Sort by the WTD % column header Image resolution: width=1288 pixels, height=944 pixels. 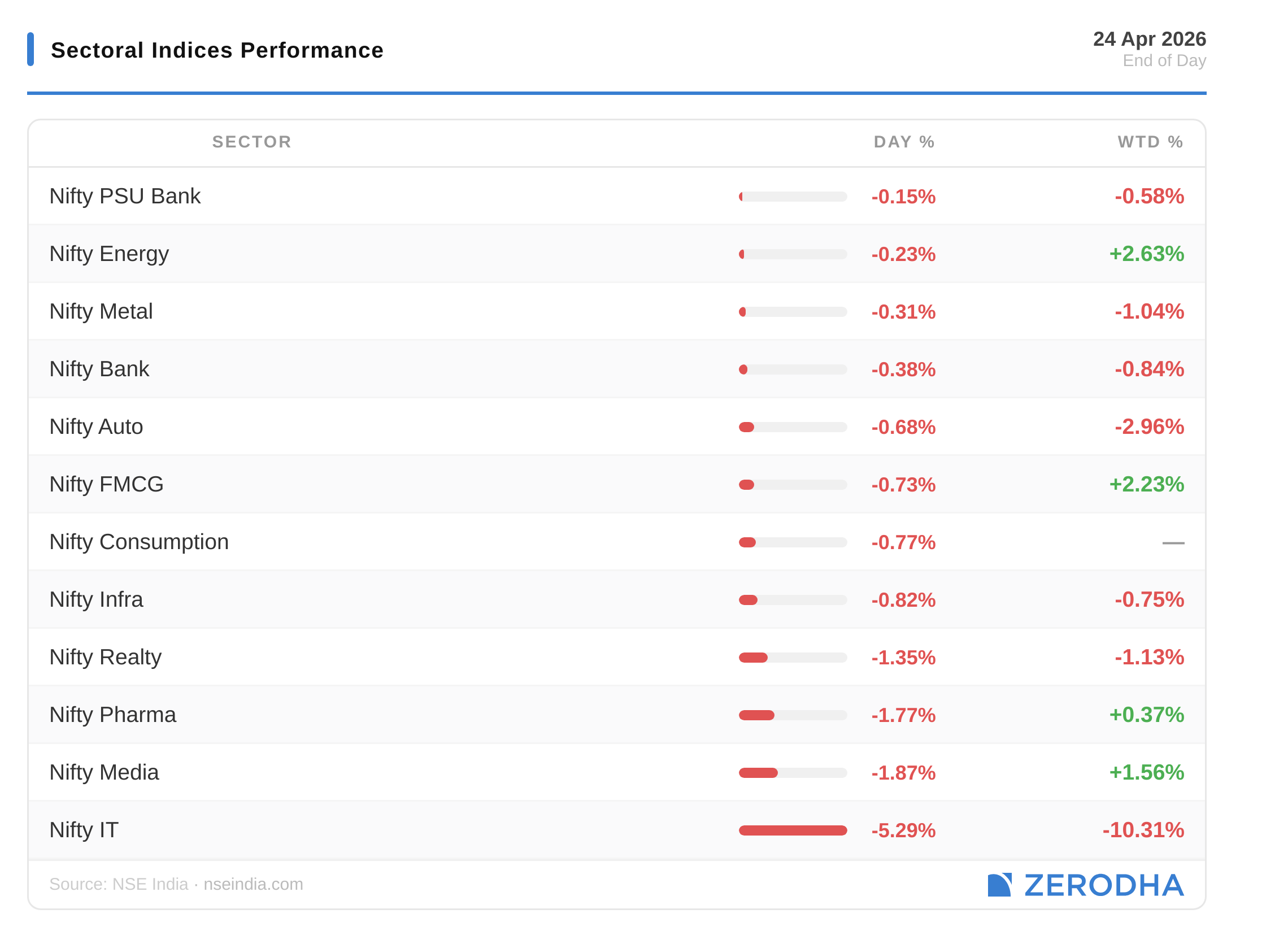point(1150,142)
